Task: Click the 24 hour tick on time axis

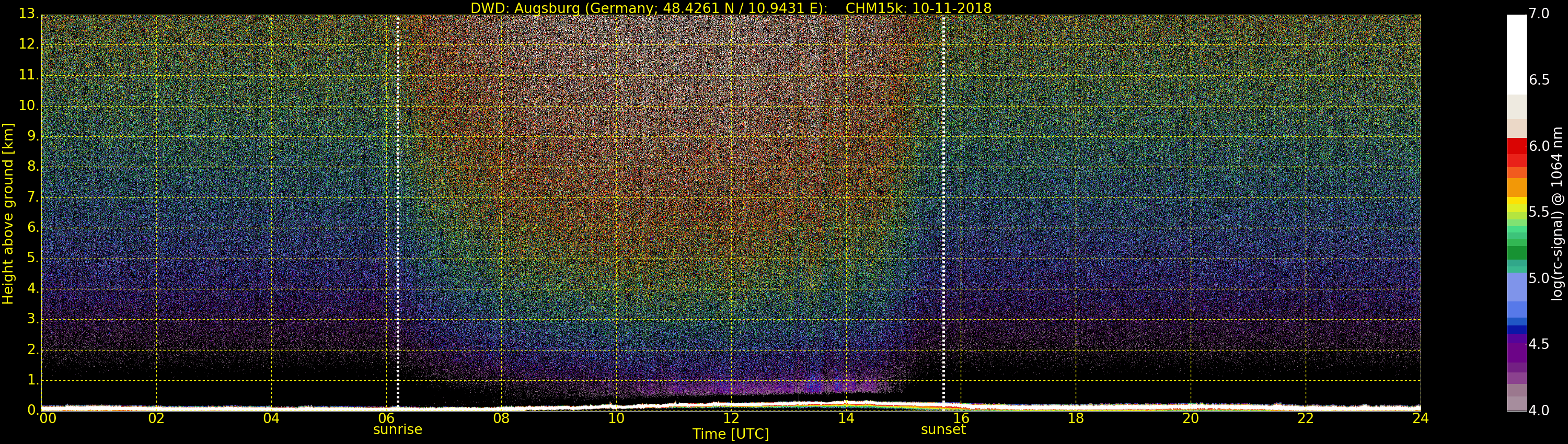Action: tap(1420, 418)
